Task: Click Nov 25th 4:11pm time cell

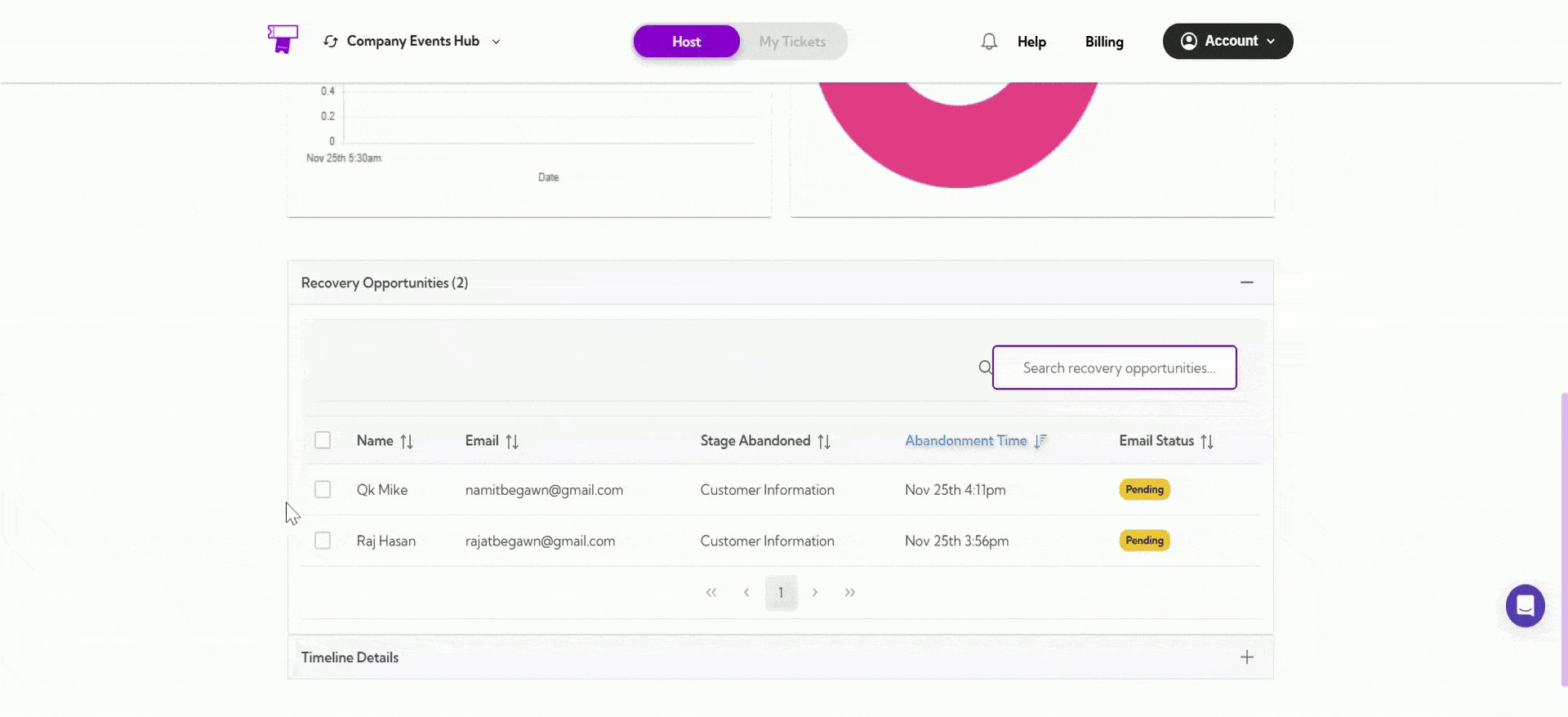Action: 955,490
